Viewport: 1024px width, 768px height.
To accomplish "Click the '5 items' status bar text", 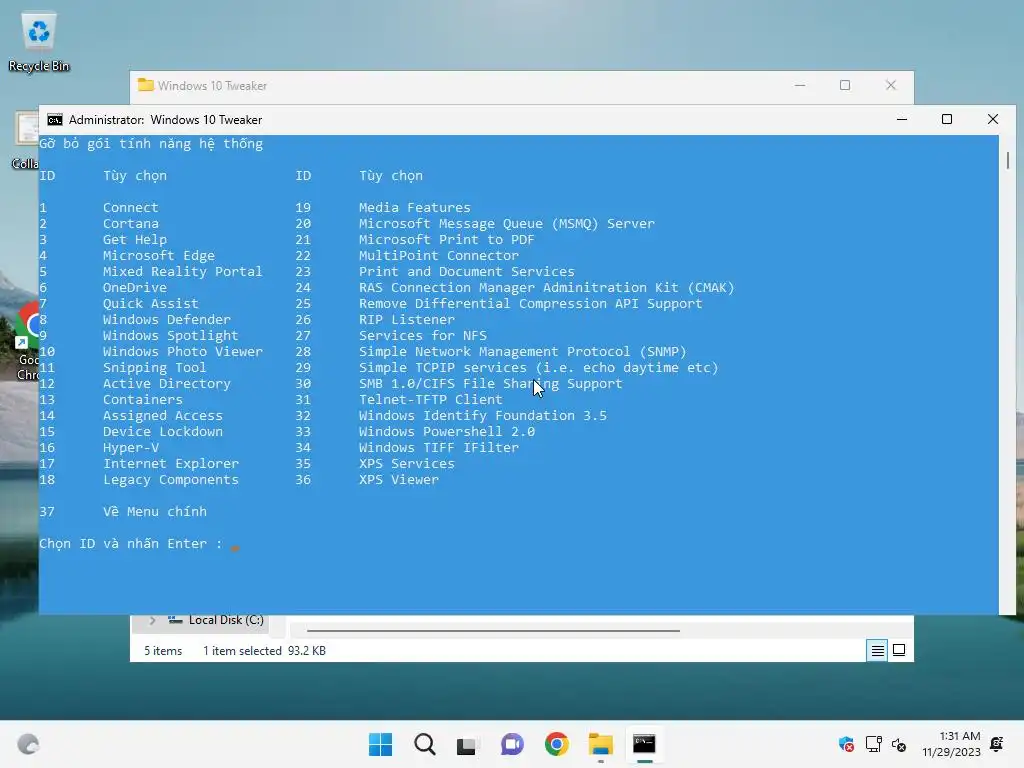I will (x=163, y=650).
